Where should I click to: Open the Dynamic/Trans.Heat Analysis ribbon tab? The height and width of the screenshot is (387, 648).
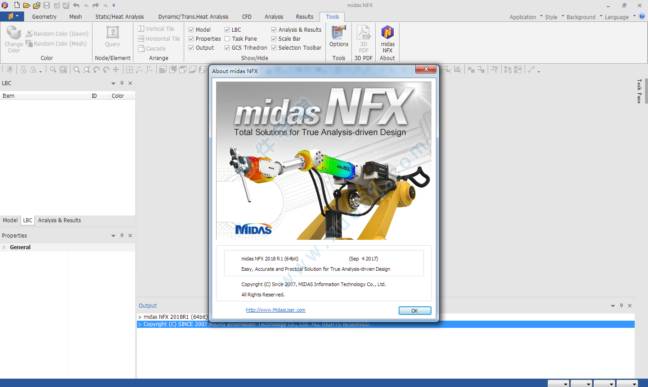point(193,17)
